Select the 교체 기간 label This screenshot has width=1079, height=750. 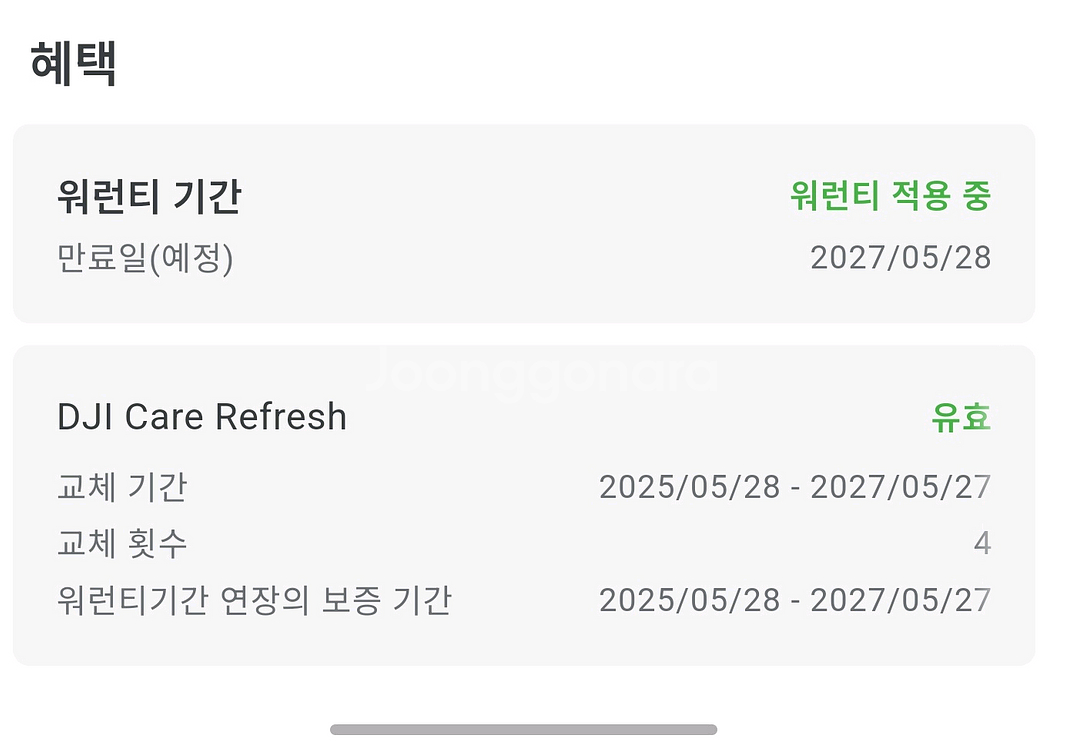coord(122,488)
